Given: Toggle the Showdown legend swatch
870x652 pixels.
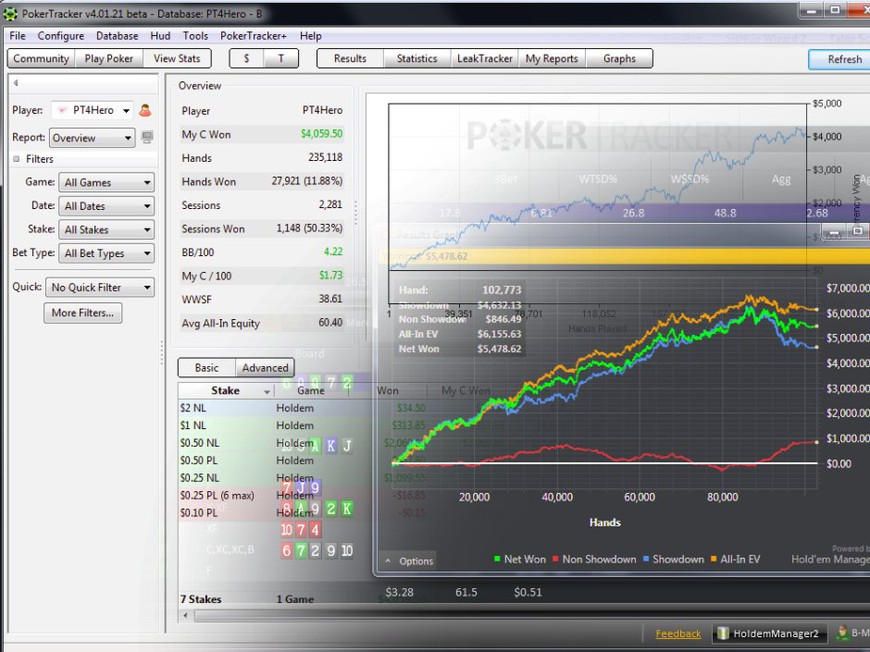Looking at the screenshot, I should click(646, 559).
